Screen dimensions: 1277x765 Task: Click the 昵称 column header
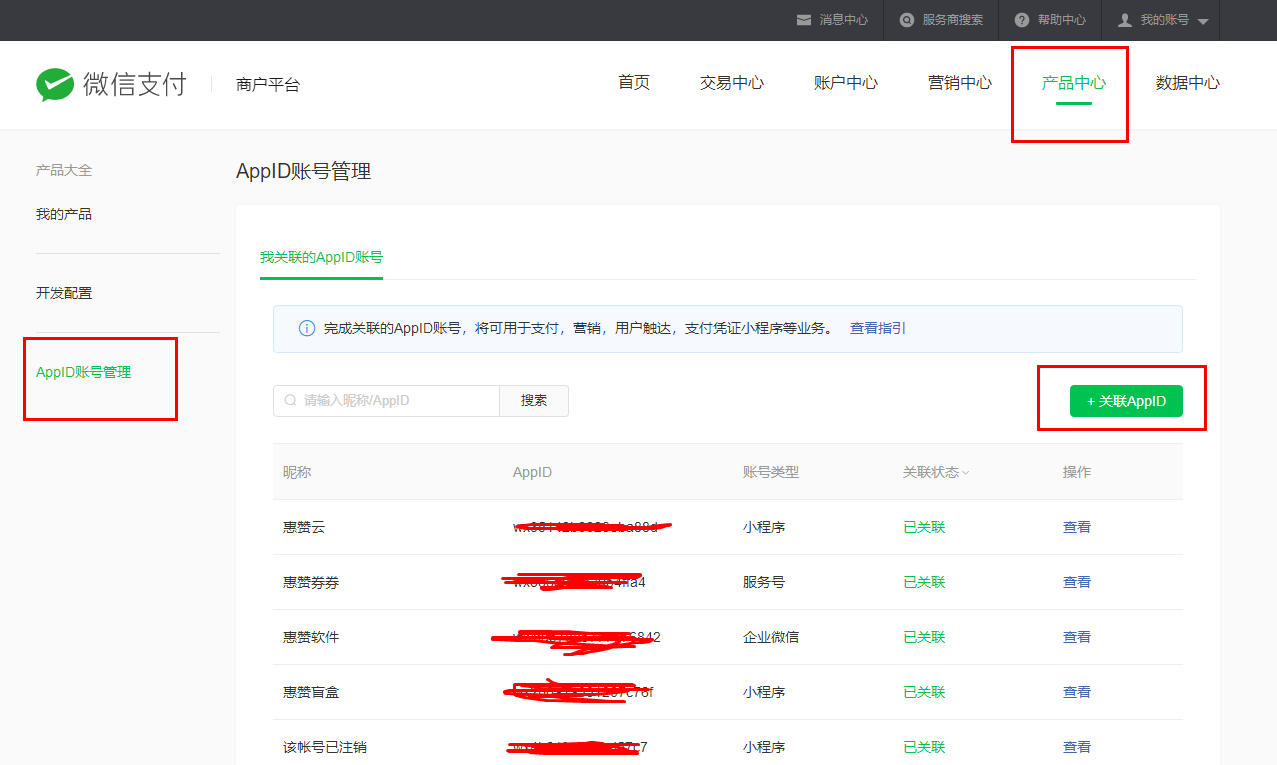(297, 472)
